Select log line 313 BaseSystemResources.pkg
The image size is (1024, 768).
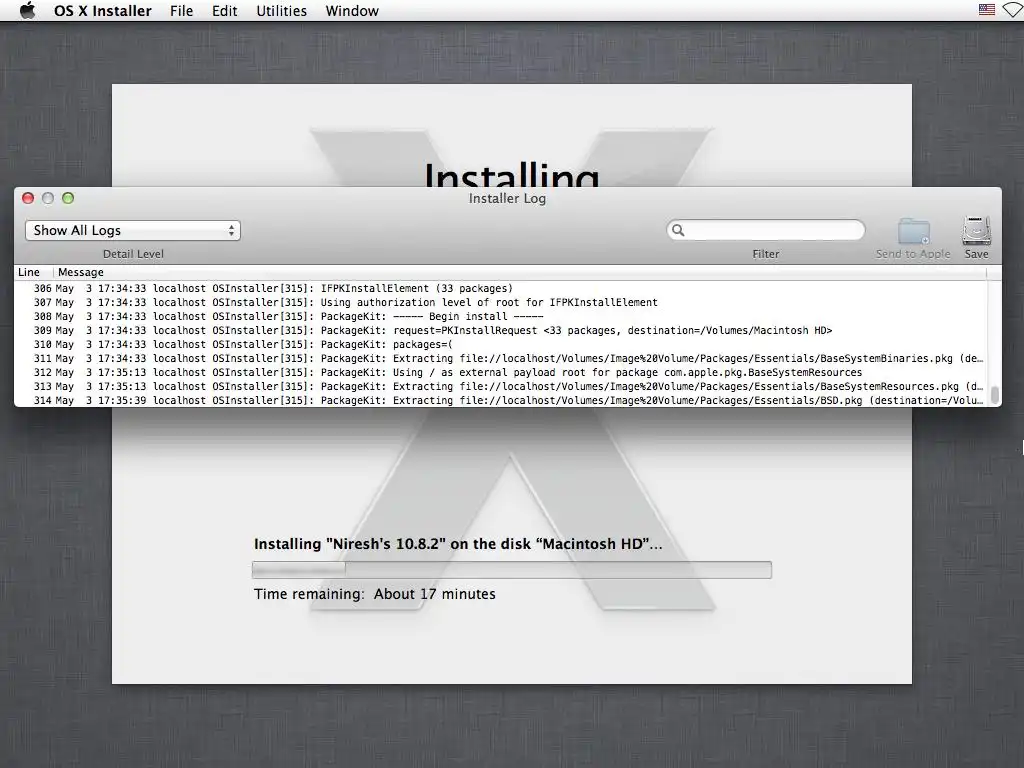500,387
